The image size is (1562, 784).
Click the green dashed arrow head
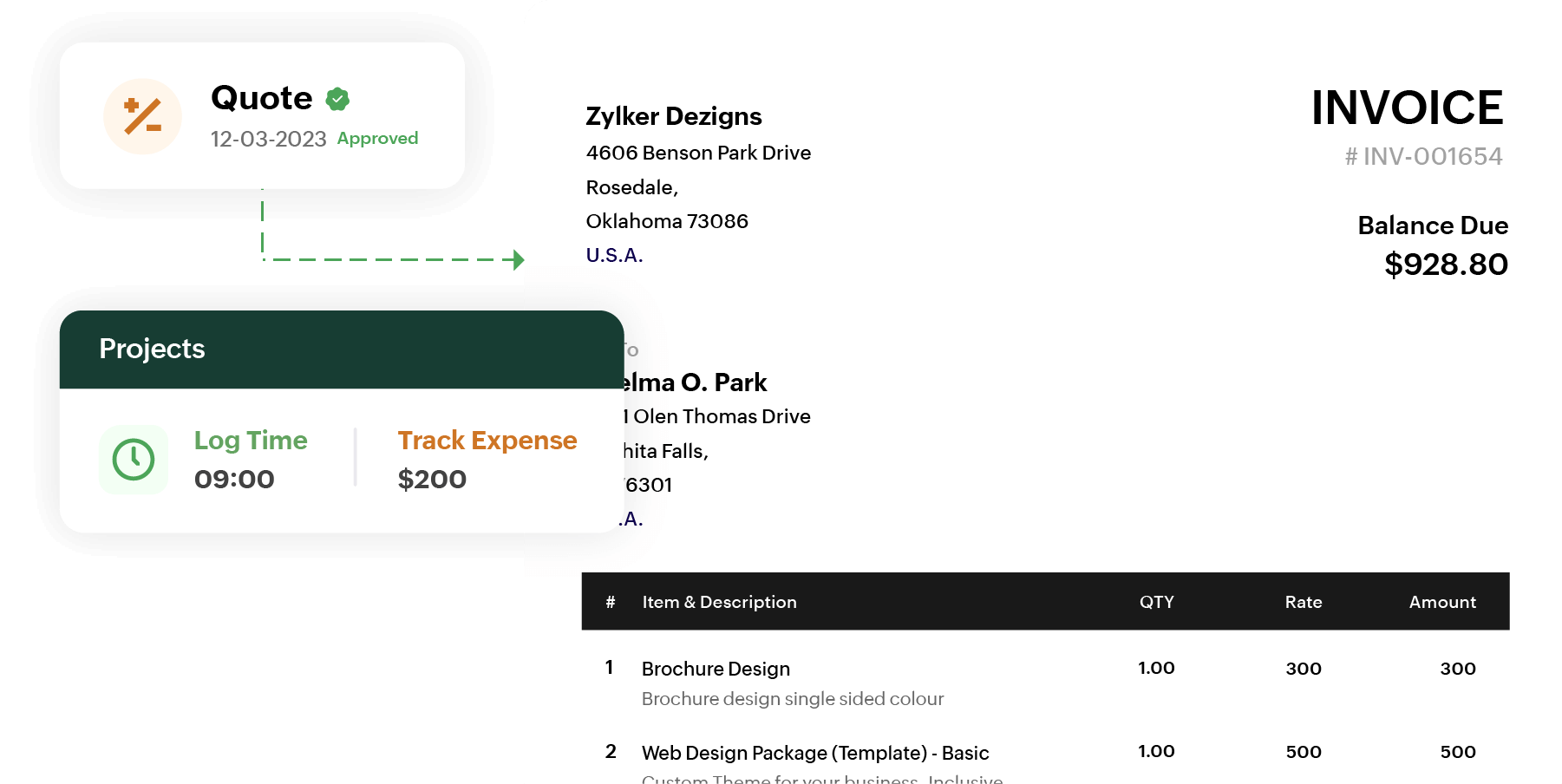(x=519, y=259)
